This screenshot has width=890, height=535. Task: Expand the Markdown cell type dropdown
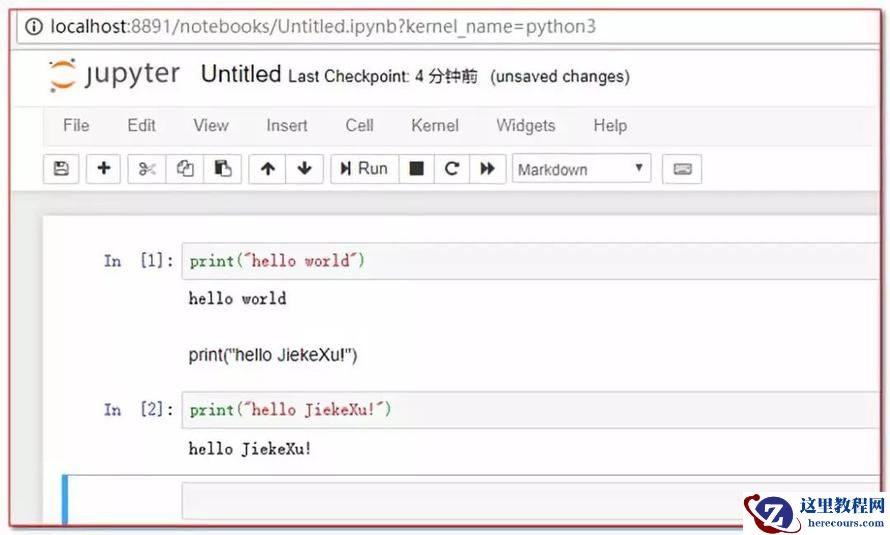pos(581,169)
